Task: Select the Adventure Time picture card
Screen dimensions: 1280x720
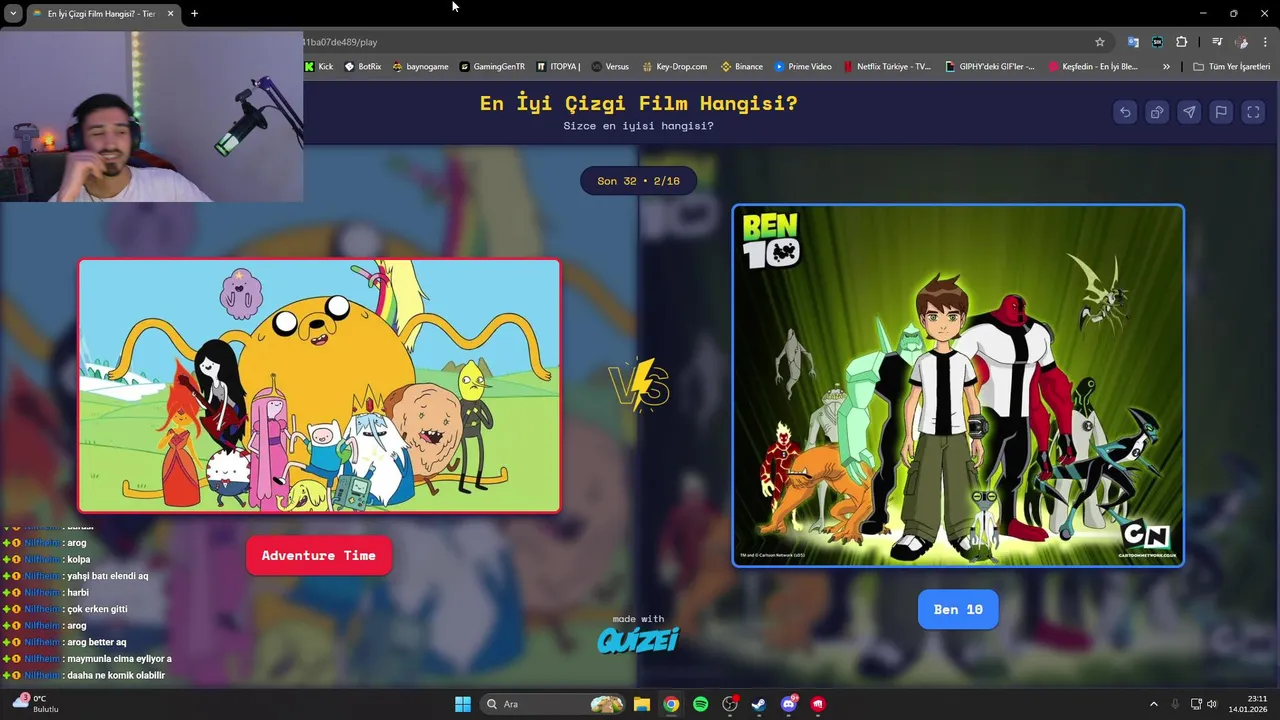Action: click(319, 386)
